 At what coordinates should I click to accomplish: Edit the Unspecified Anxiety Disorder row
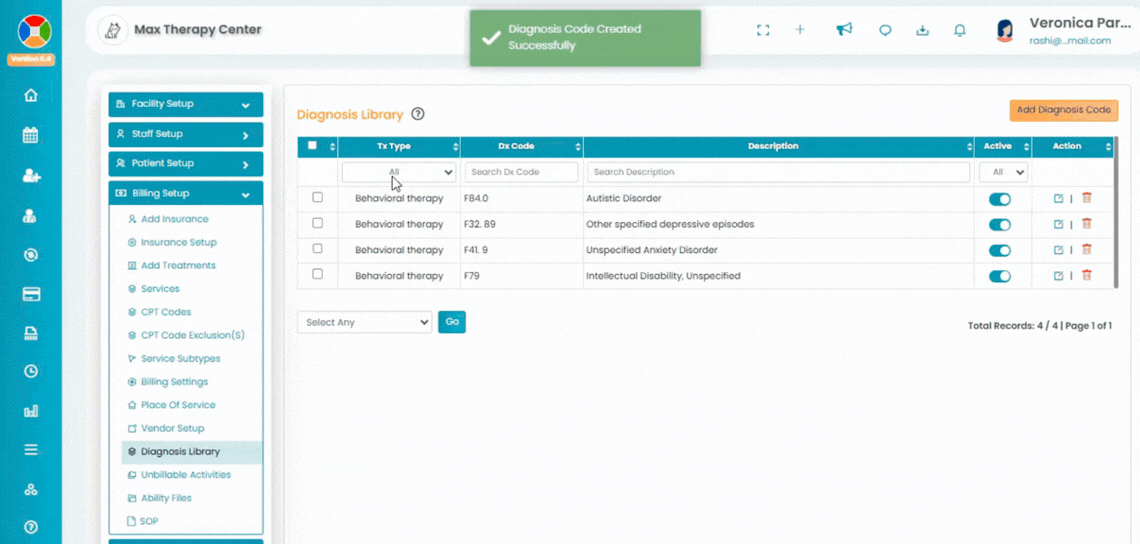[1059, 250]
